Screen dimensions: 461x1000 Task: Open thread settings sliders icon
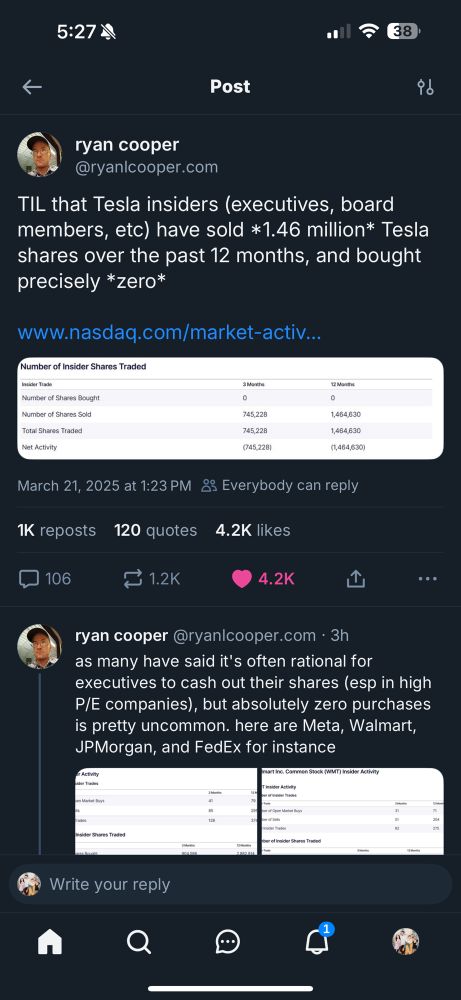425,87
